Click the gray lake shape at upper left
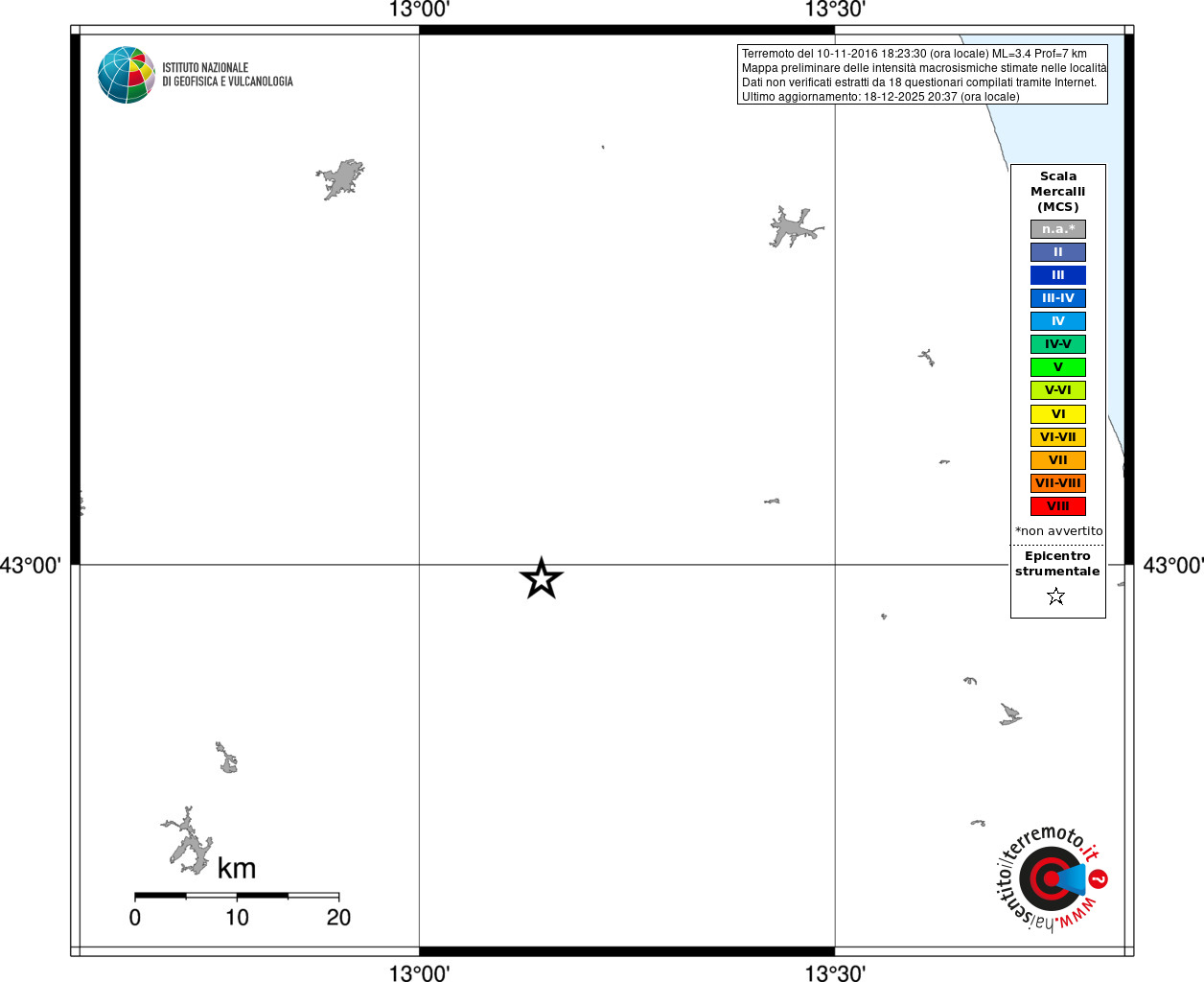Image resolution: width=1204 pixels, height=982 pixels. 340,179
